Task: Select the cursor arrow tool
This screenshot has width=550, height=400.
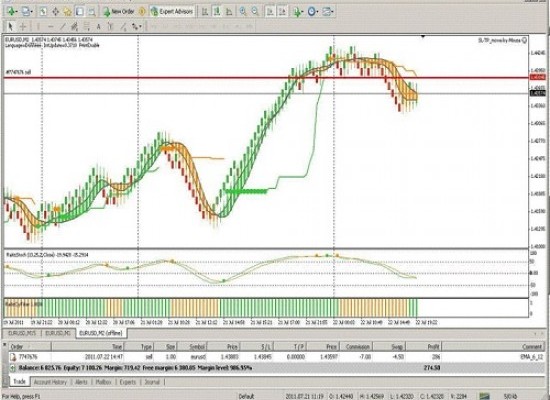Action: tap(10, 26)
